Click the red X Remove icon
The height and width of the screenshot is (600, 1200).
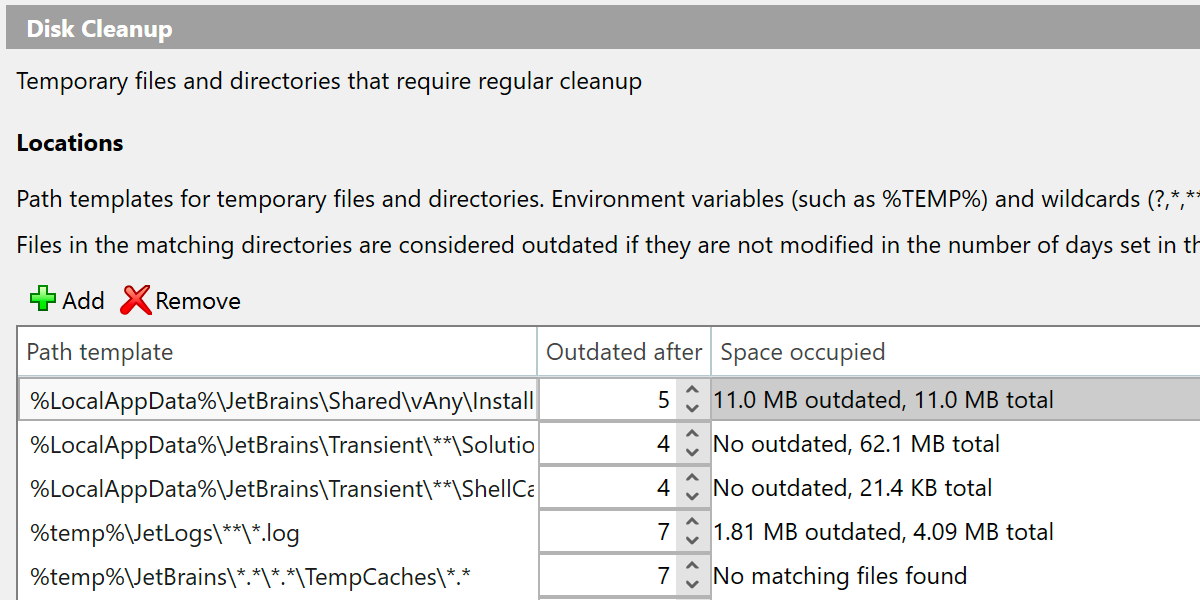tap(136, 300)
